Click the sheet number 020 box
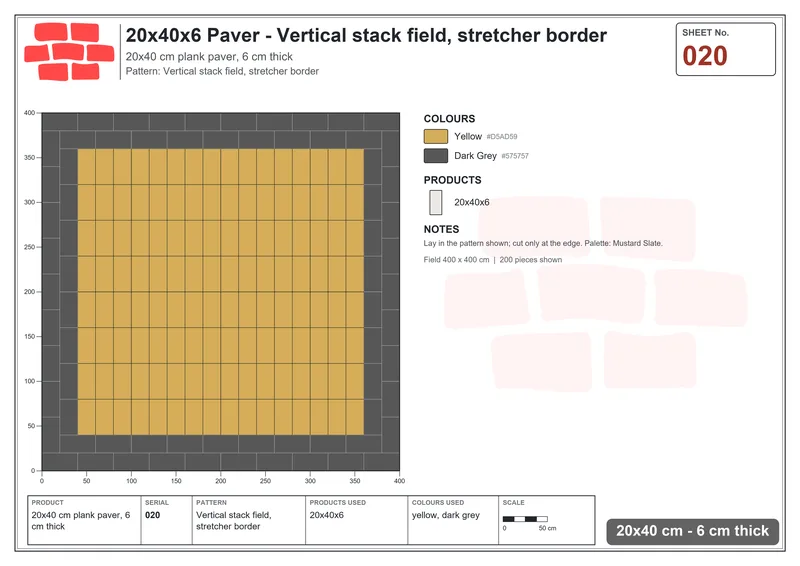The width and height of the screenshot is (800, 566). [726, 50]
